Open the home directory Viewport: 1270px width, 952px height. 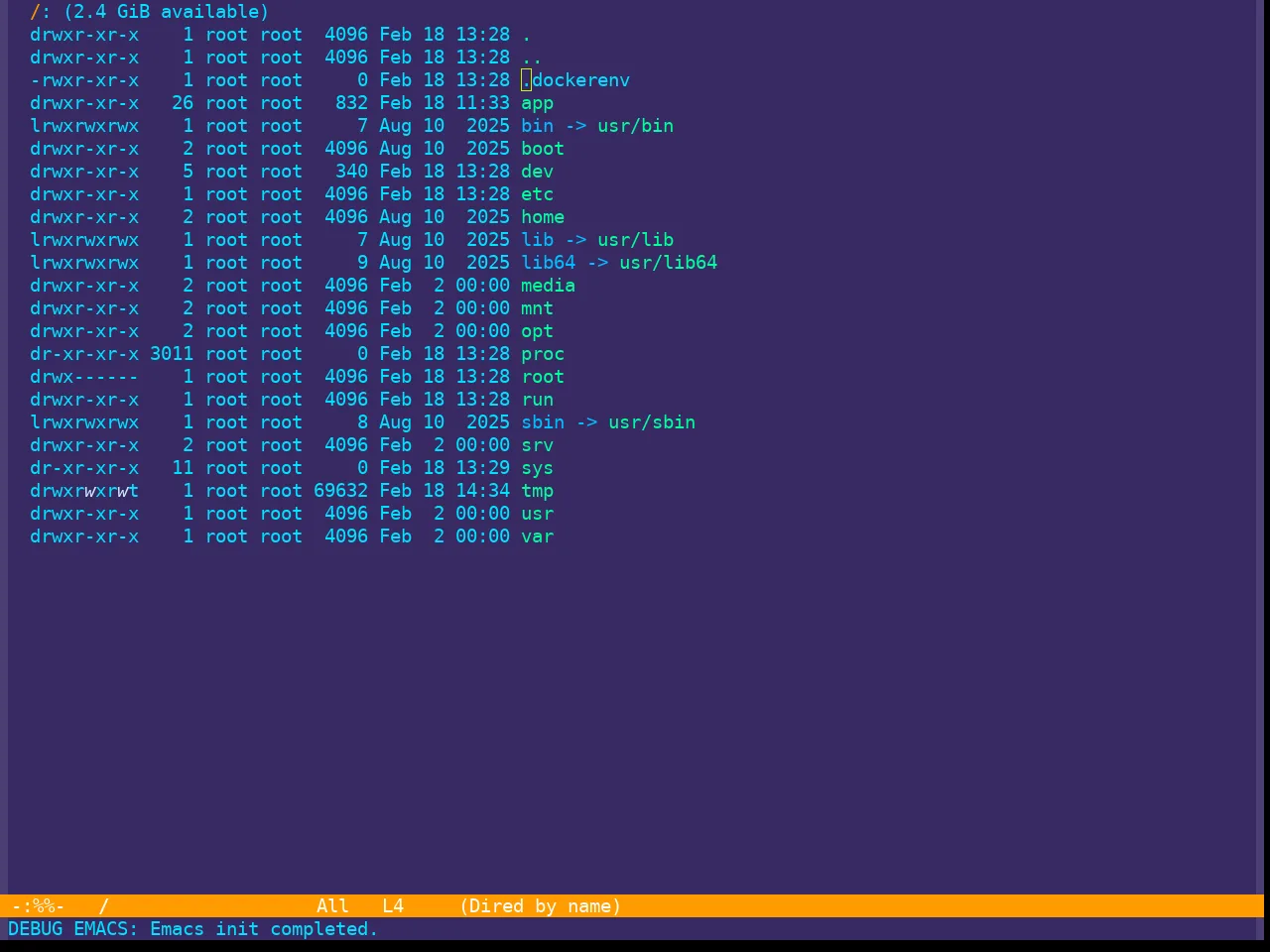[543, 217]
